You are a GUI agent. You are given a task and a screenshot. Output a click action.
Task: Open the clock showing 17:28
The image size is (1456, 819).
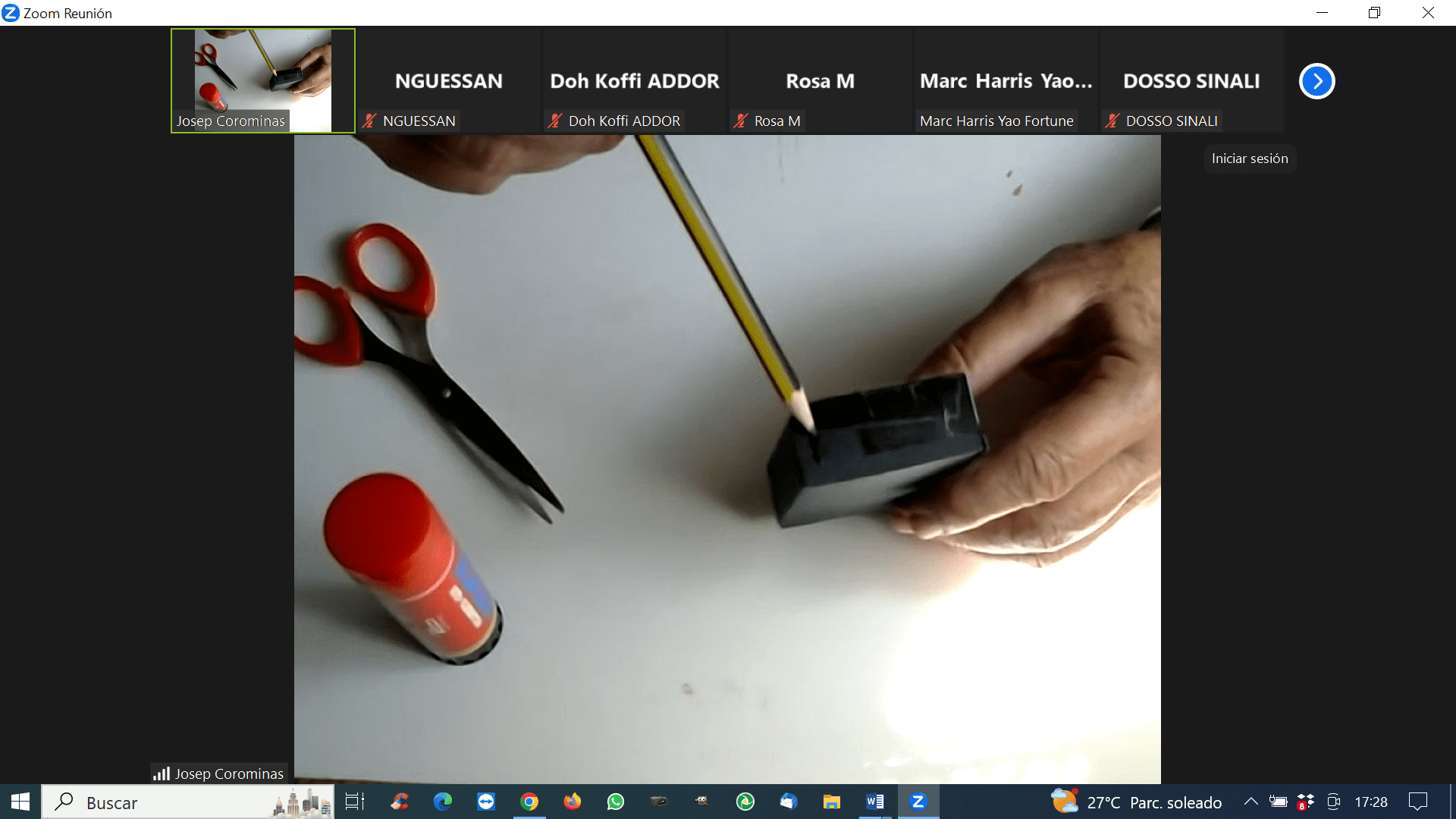(1371, 802)
